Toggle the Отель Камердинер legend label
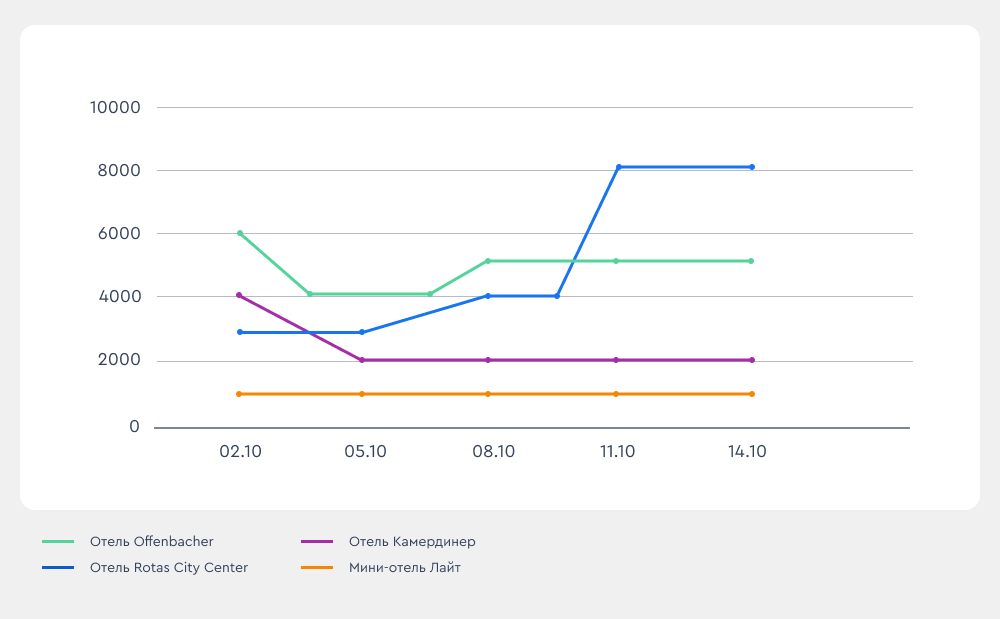The height and width of the screenshot is (619, 1000). click(412, 542)
